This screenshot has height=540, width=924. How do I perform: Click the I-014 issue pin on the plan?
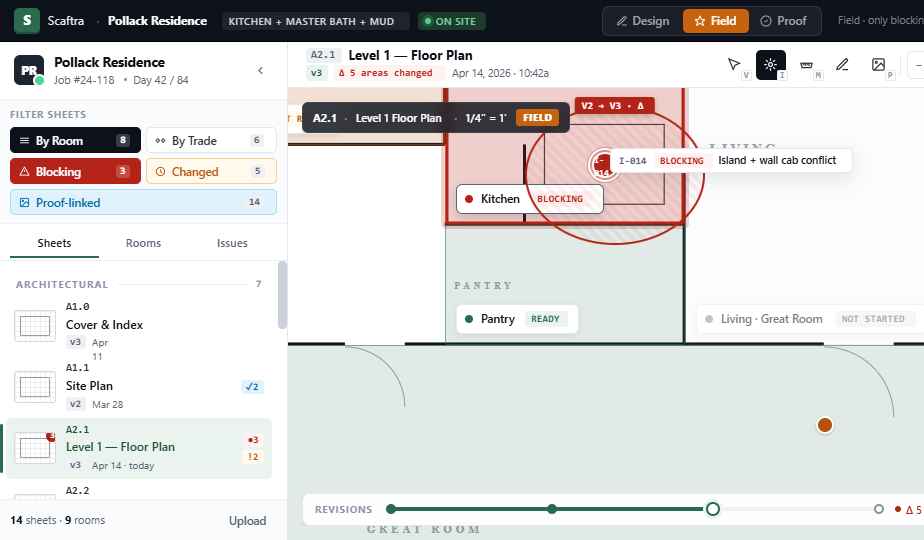click(x=603, y=163)
